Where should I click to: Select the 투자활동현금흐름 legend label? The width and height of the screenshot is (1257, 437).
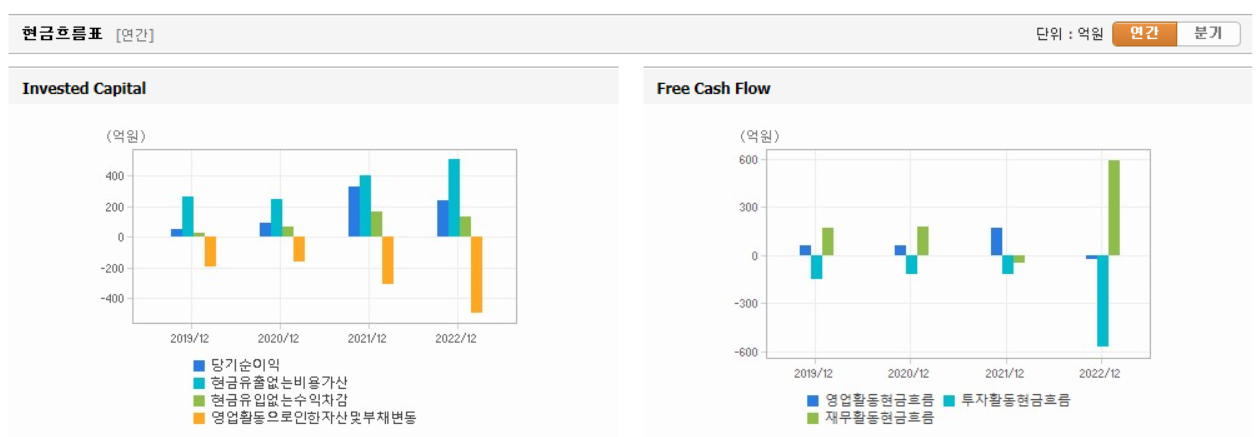click(x=1015, y=400)
